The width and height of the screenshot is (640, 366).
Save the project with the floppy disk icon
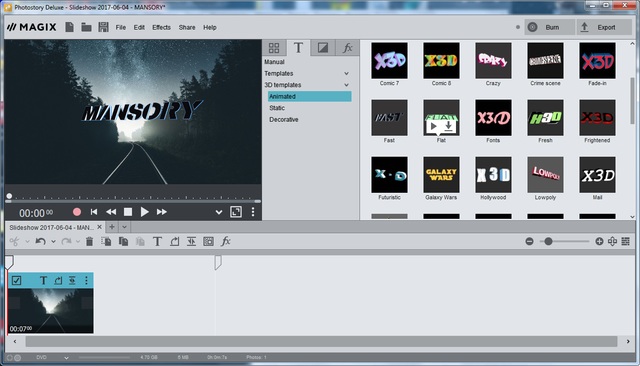point(103,27)
